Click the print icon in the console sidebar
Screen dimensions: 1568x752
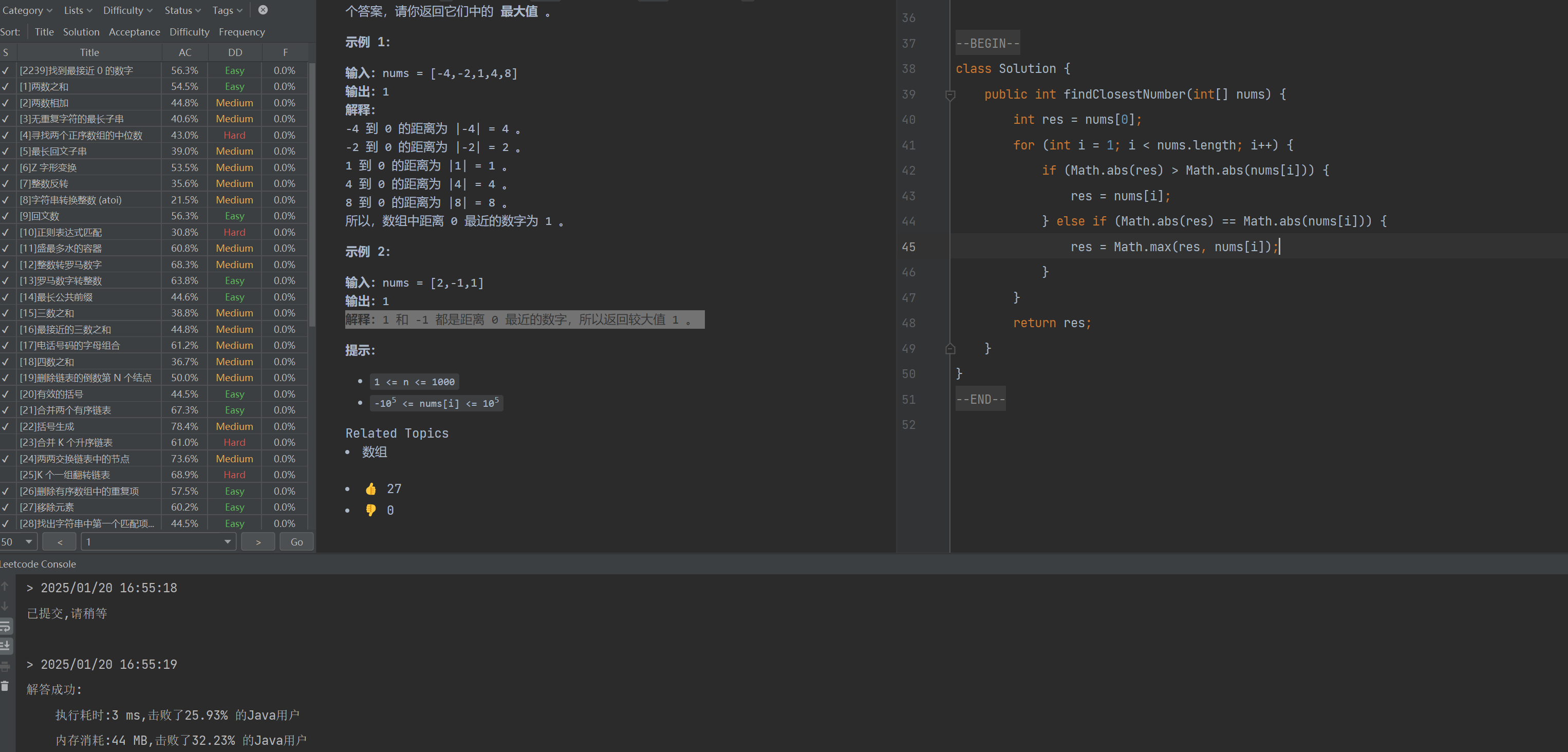pos(5,666)
